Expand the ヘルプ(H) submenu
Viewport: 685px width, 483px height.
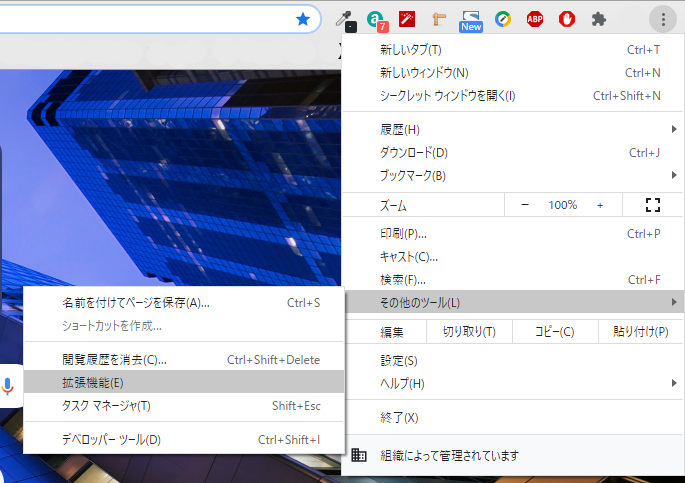(513, 383)
